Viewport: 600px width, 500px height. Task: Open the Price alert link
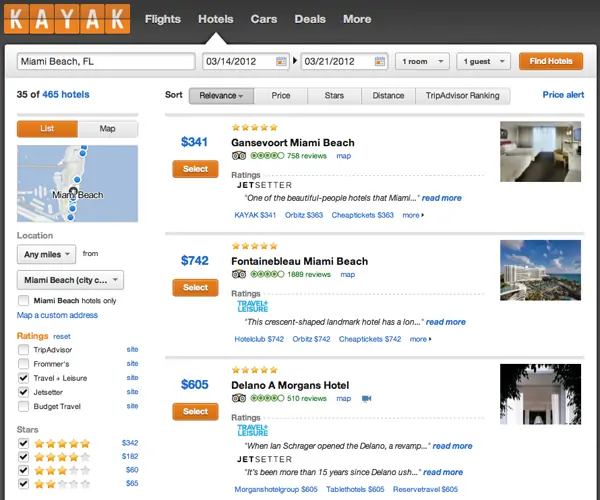[563, 95]
